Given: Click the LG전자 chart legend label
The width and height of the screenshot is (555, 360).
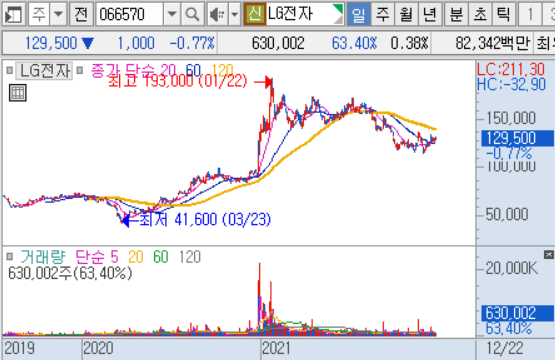Looking at the screenshot, I should click(x=45, y=70).
